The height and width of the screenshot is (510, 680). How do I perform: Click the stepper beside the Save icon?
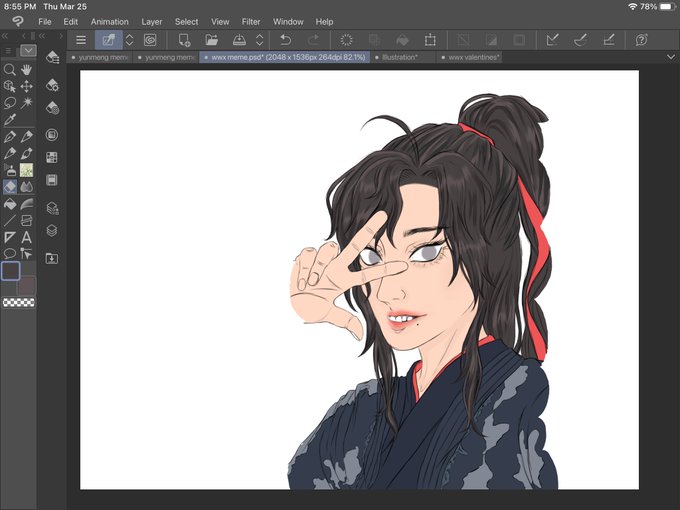coord(259,40)
